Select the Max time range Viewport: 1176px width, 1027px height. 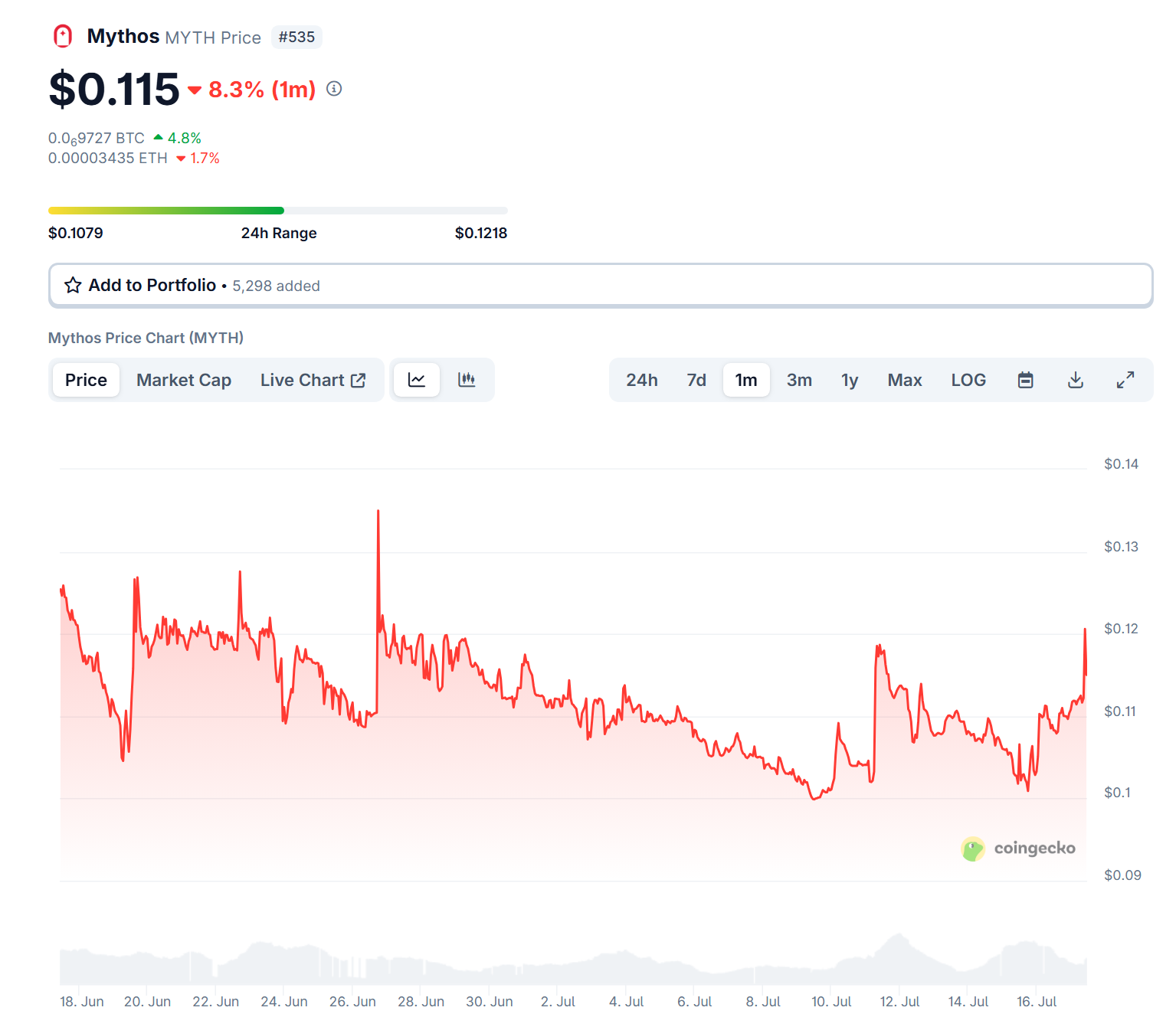[x=905, y=380]
